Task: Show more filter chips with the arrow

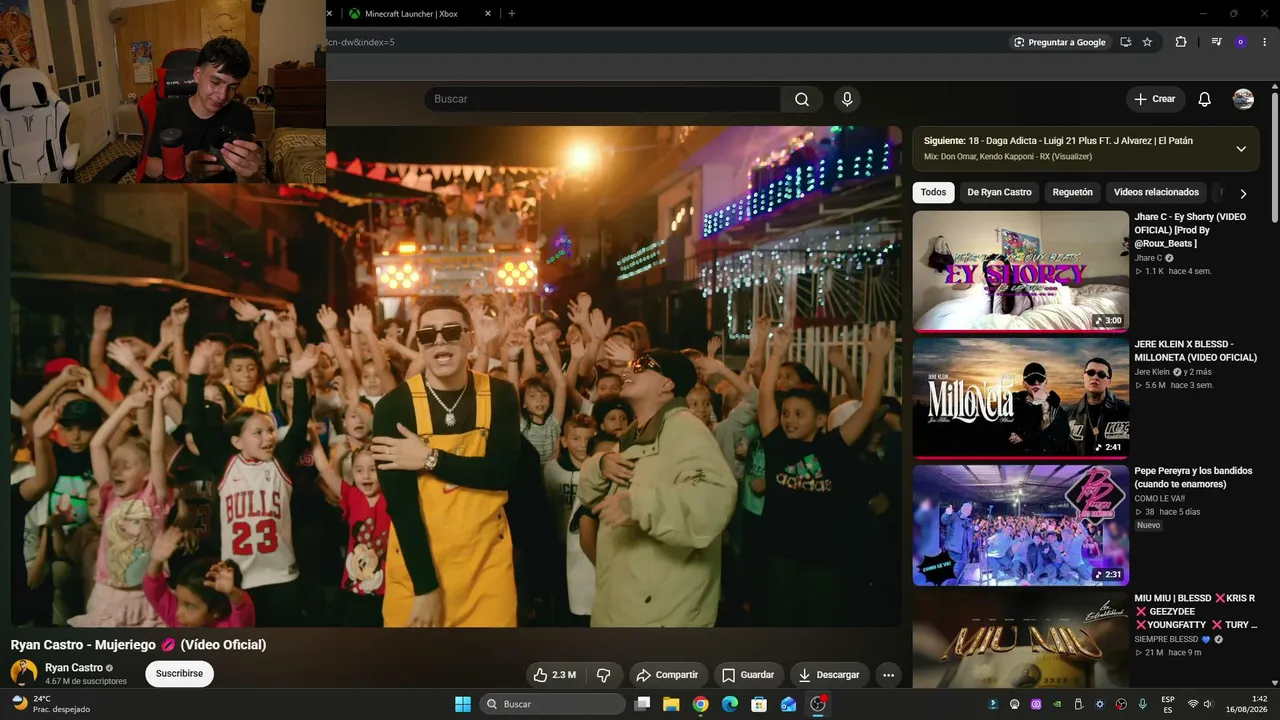Action: coord(1243,193)
